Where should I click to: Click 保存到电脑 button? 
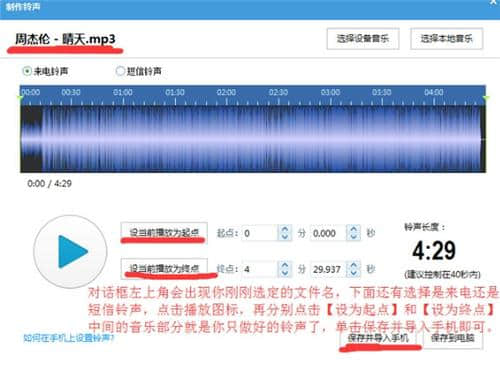click(x=453, y=338)
